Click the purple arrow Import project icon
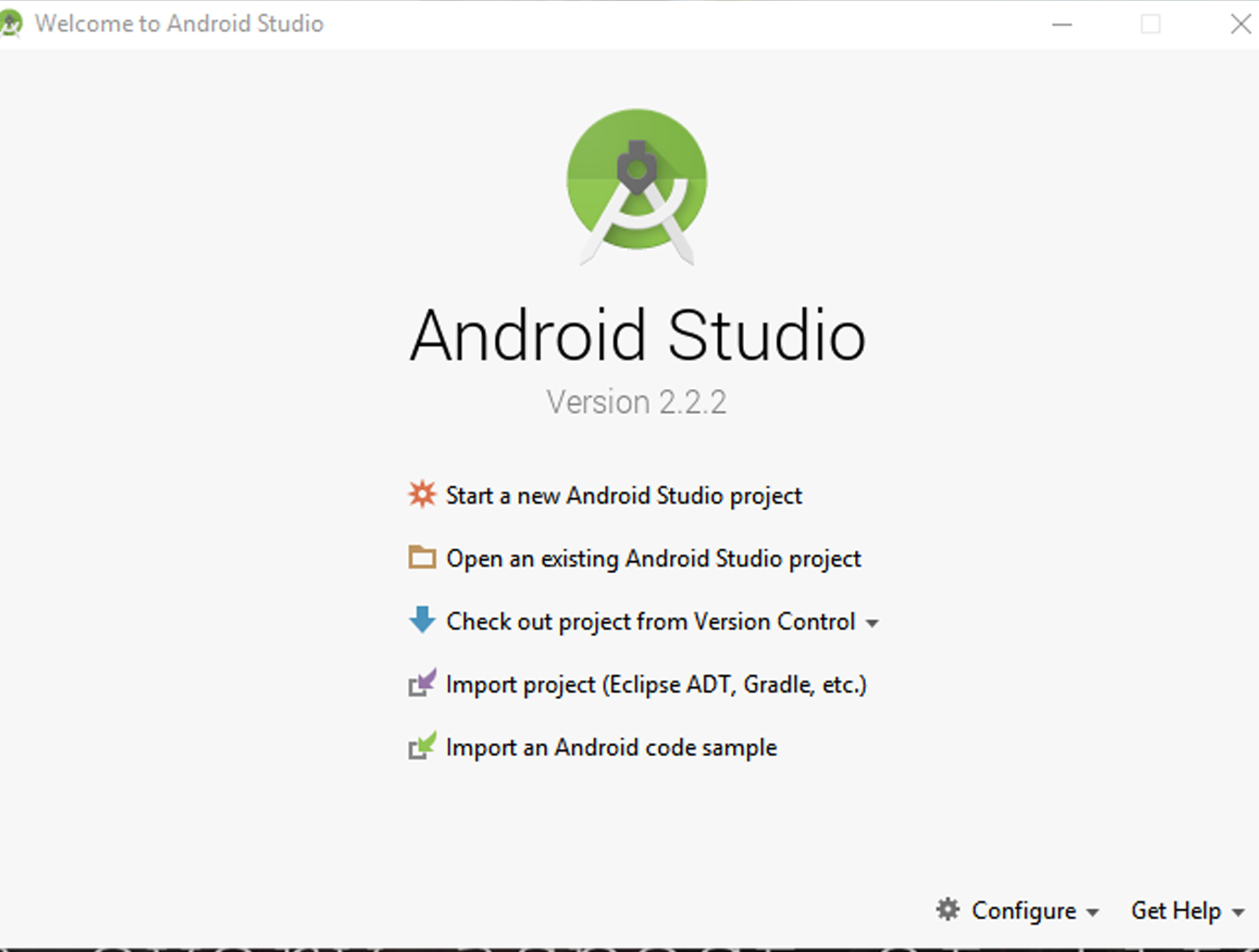 (x=422, y=683)
